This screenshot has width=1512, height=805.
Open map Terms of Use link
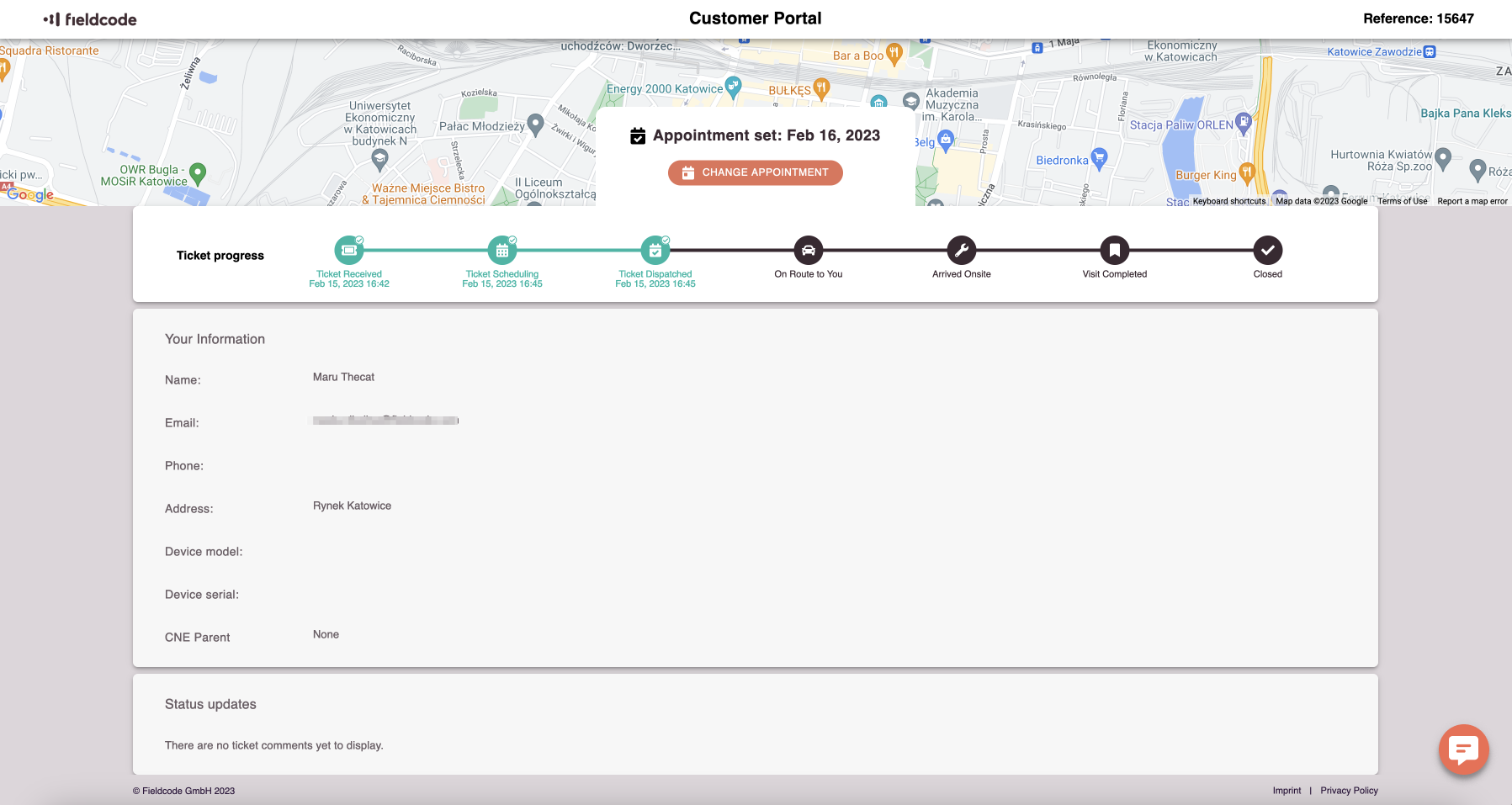tap(1402, 201)
